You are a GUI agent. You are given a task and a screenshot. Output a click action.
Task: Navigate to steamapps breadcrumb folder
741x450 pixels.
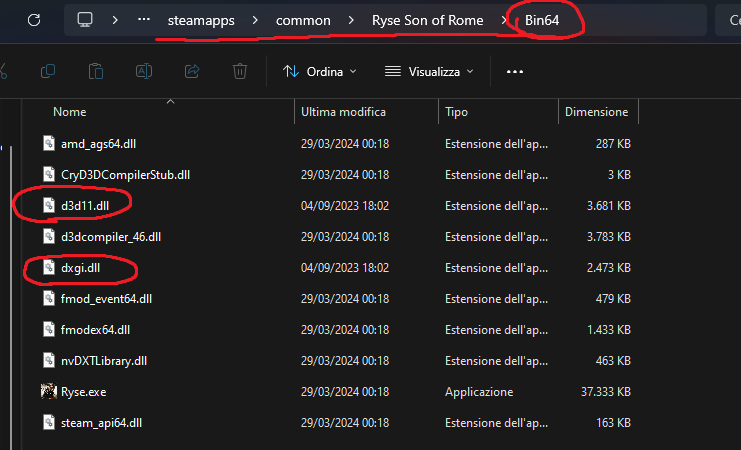click(x=200, y=20)
